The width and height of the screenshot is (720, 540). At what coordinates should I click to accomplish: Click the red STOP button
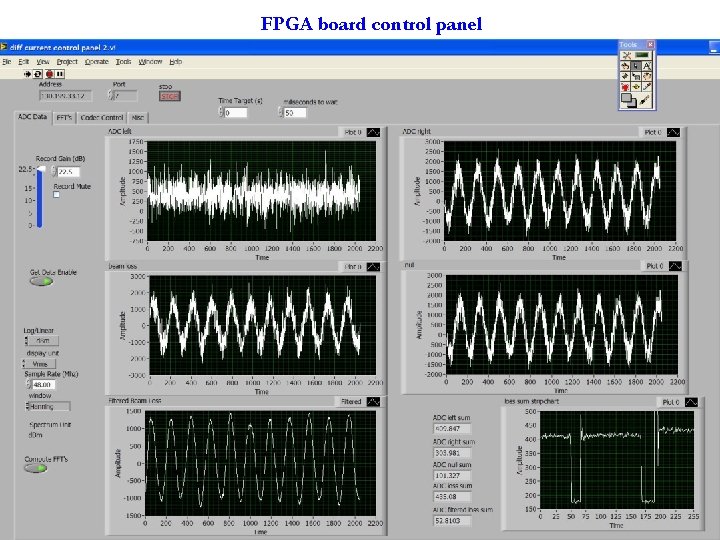click(x=170, y=96)
